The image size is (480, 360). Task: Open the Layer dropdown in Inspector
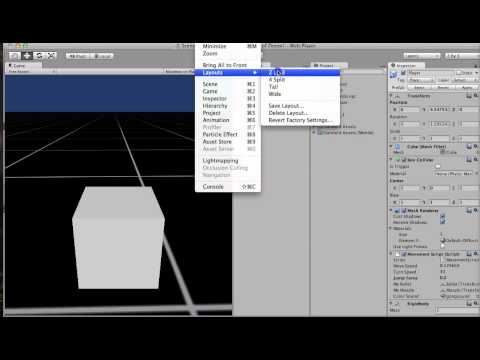(x=465, y=80)
